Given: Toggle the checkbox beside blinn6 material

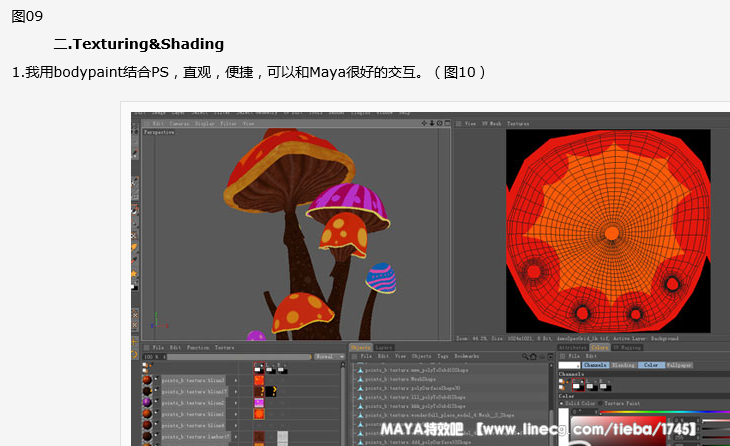Looking at the screenshot, I should click(156, 423).
